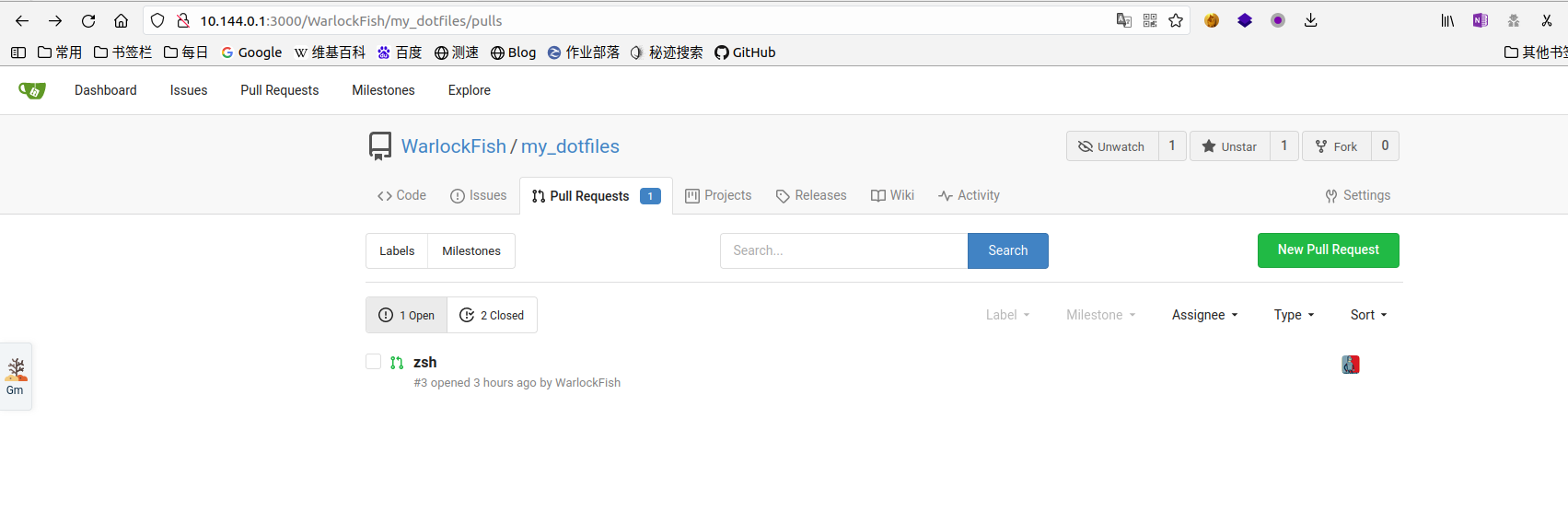Open Issues in the top navigation
The height and width of the screenshot is (511, 1568).
[x=189, y=90]
